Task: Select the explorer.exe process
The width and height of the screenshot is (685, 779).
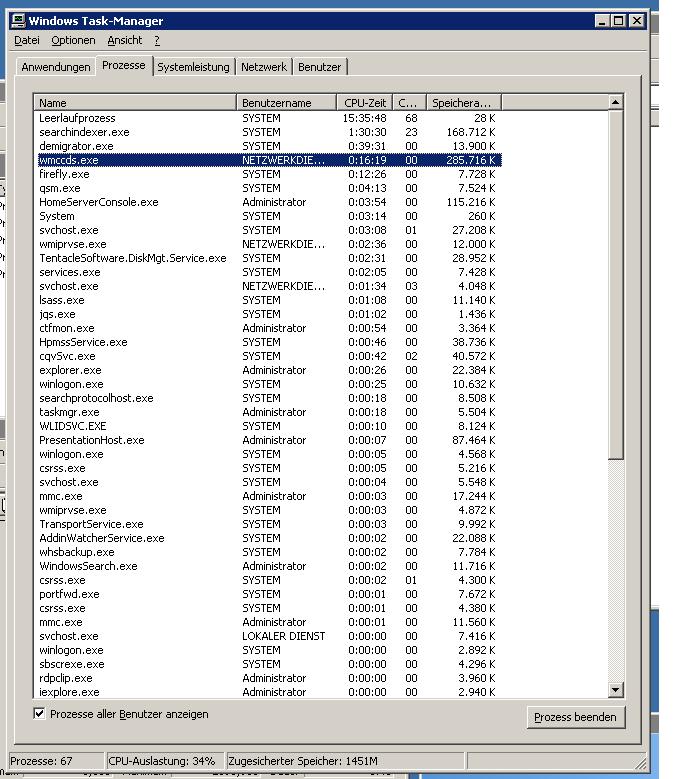Action: [269, 370]
